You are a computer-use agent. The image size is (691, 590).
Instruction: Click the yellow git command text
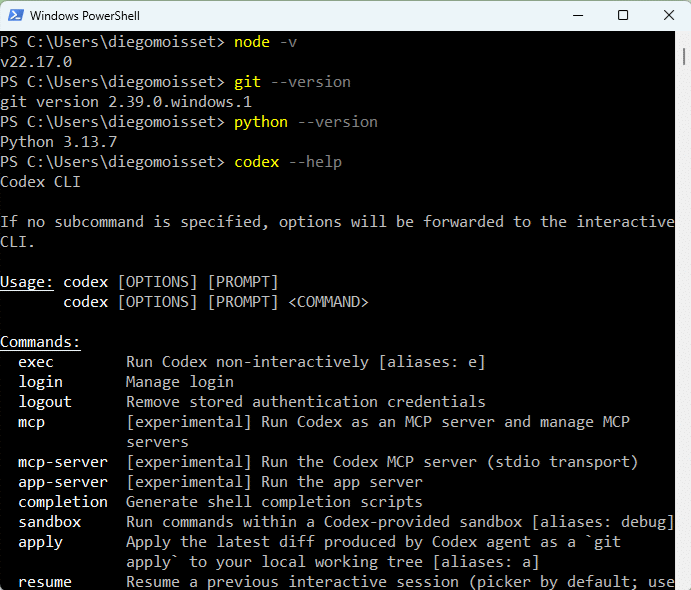click(x=247, y=82)
